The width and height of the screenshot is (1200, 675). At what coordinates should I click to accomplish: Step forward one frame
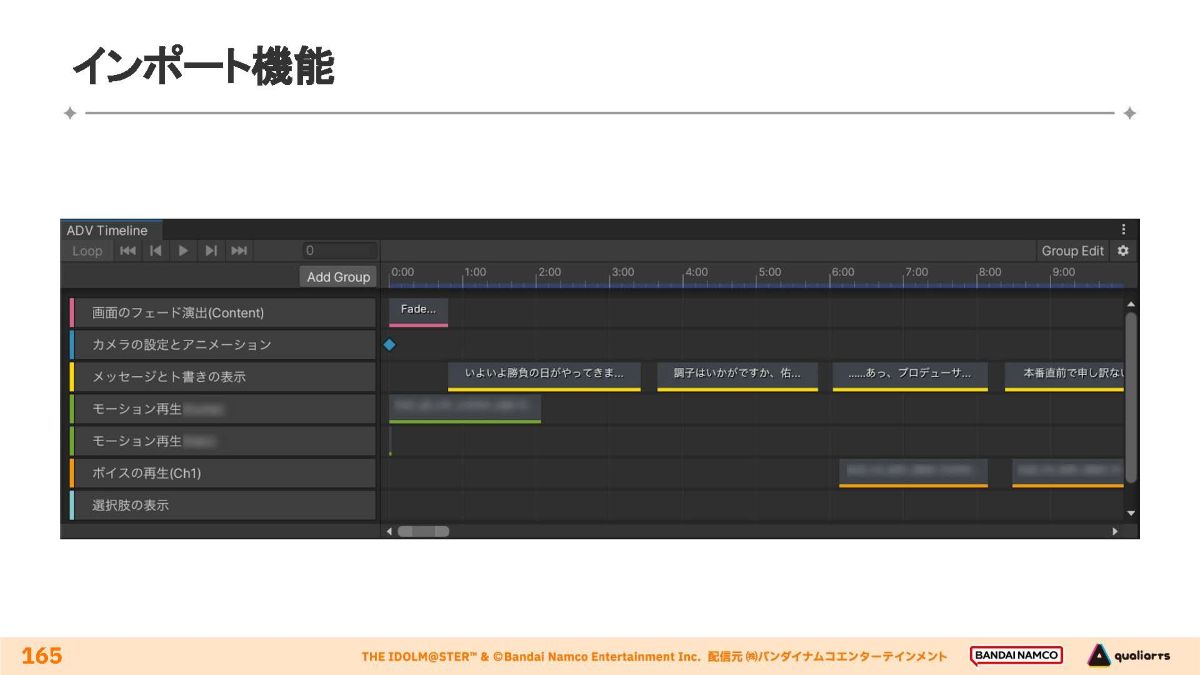pos(211,251)
